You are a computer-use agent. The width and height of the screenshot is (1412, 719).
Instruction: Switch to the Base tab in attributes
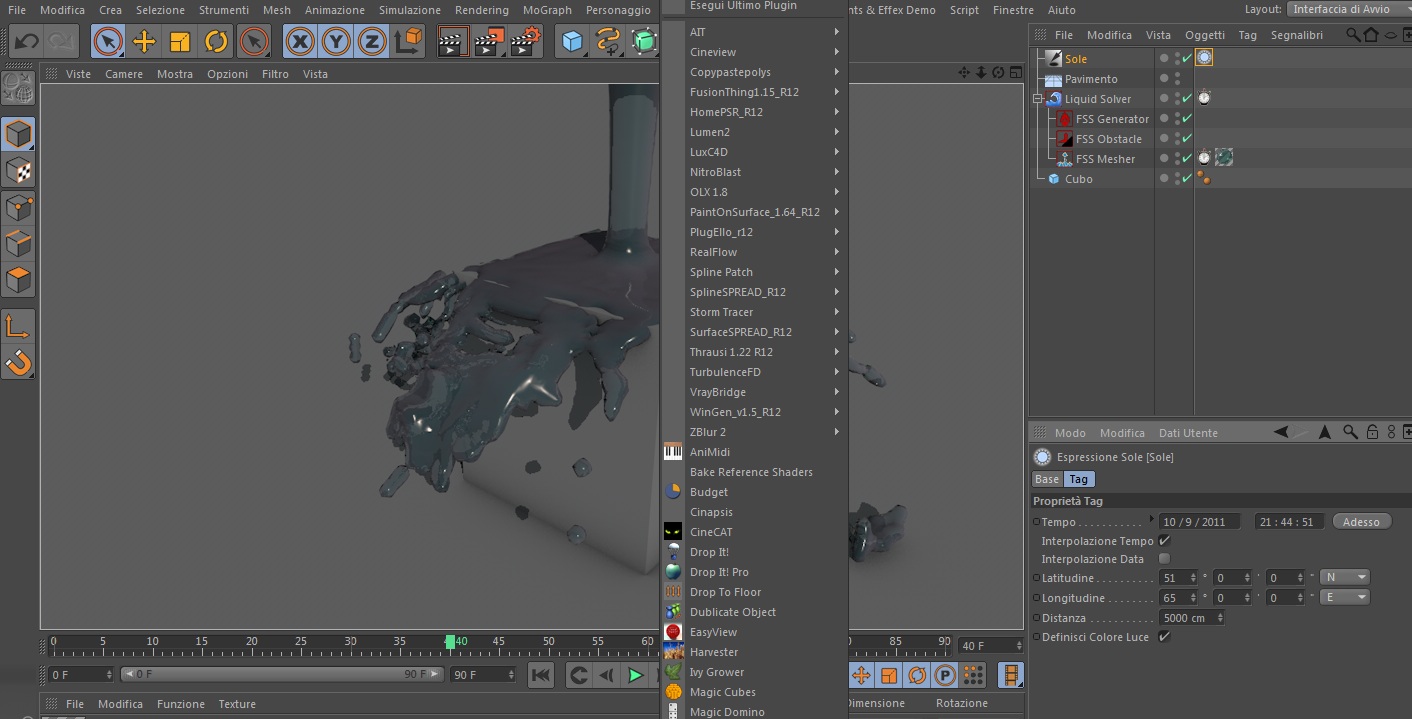(1047, 479)
